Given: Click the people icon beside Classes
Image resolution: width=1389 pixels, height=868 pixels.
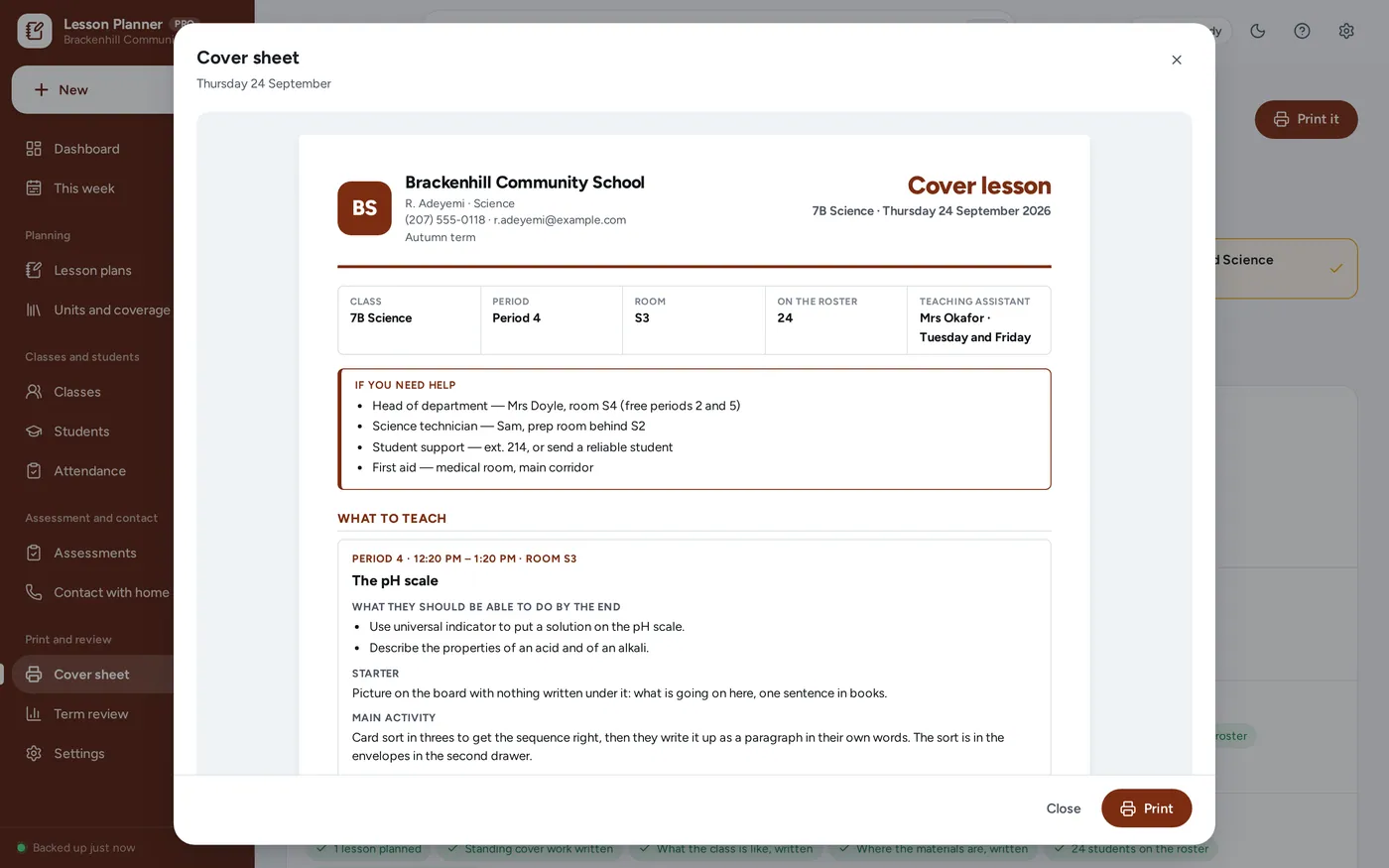Looking at the screenshot, I should coord(34,392).
